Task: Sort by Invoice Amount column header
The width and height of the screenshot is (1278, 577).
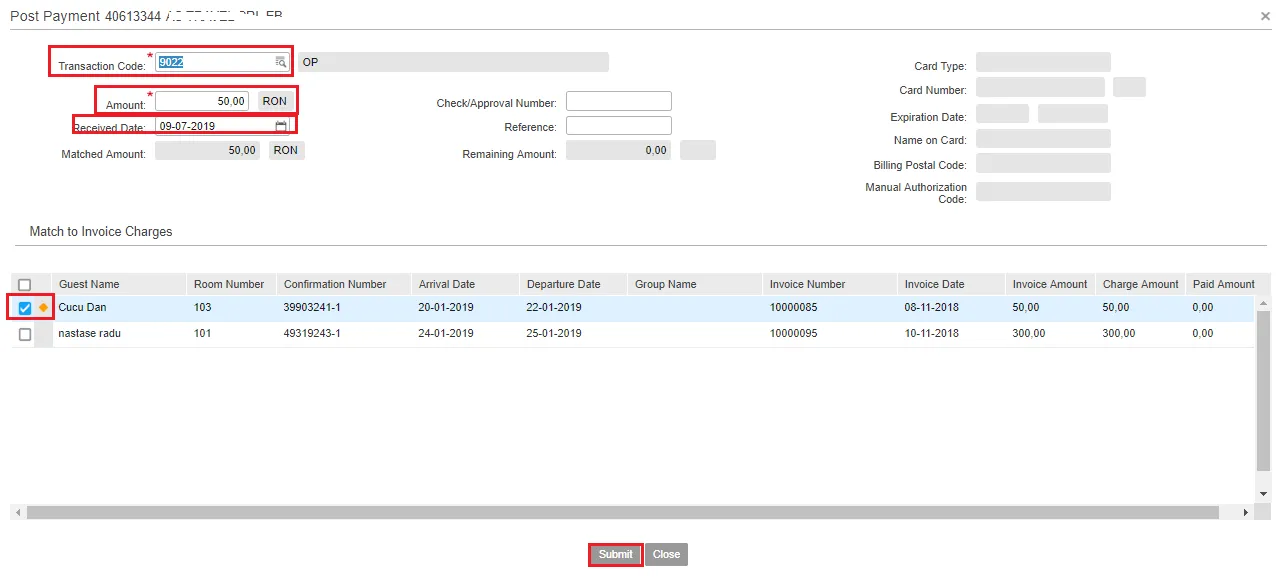Action: coord(1050,284)
